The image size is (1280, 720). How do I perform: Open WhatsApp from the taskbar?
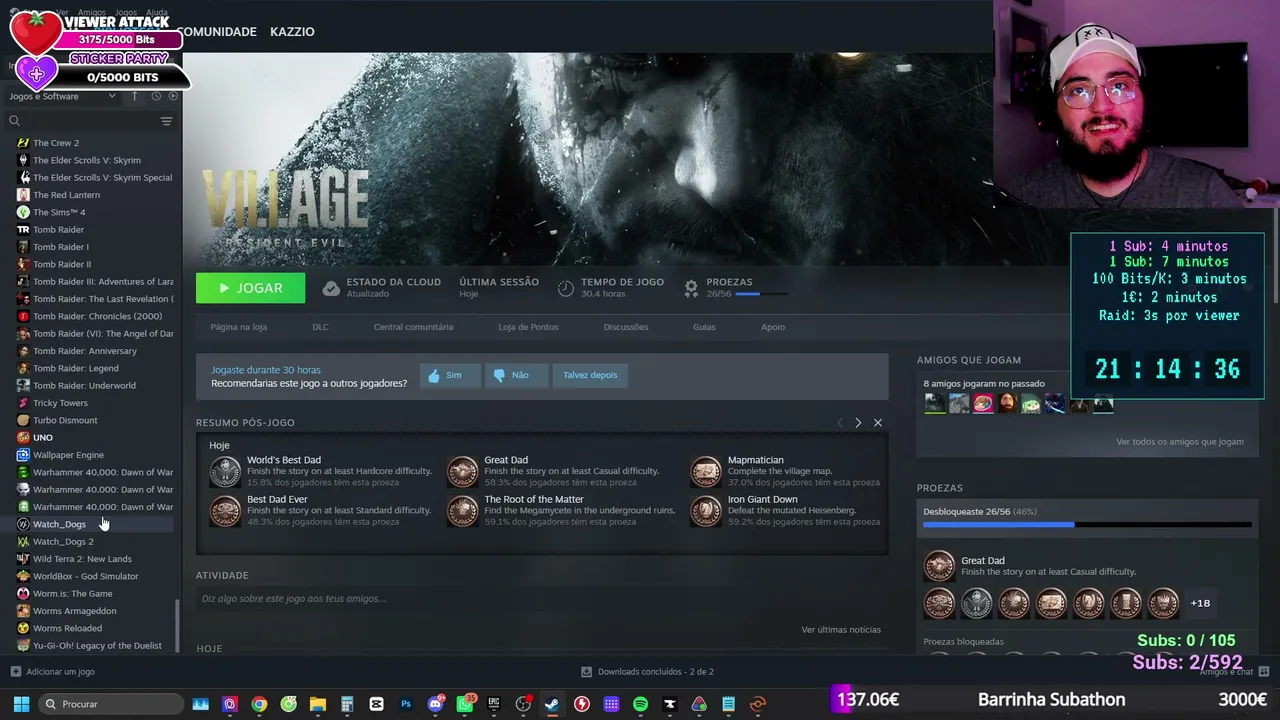465,704
